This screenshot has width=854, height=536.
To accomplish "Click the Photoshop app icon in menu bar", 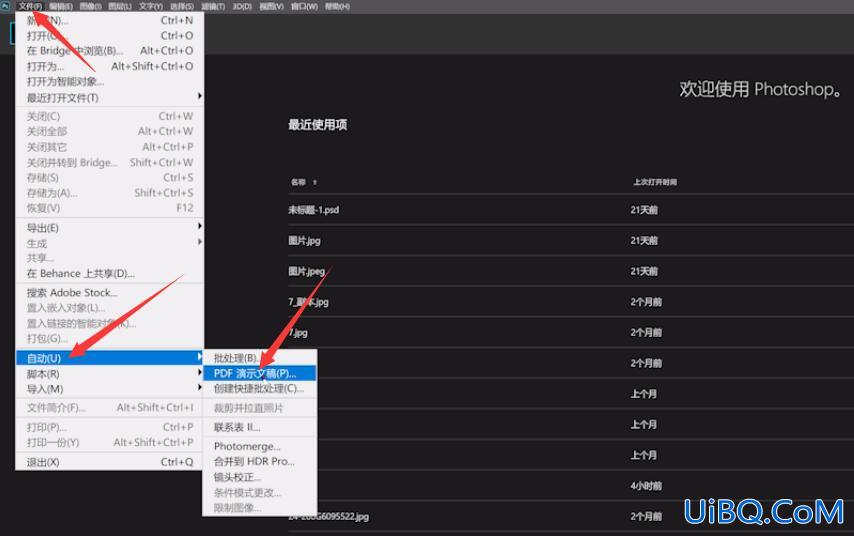I will coord(5,6).
